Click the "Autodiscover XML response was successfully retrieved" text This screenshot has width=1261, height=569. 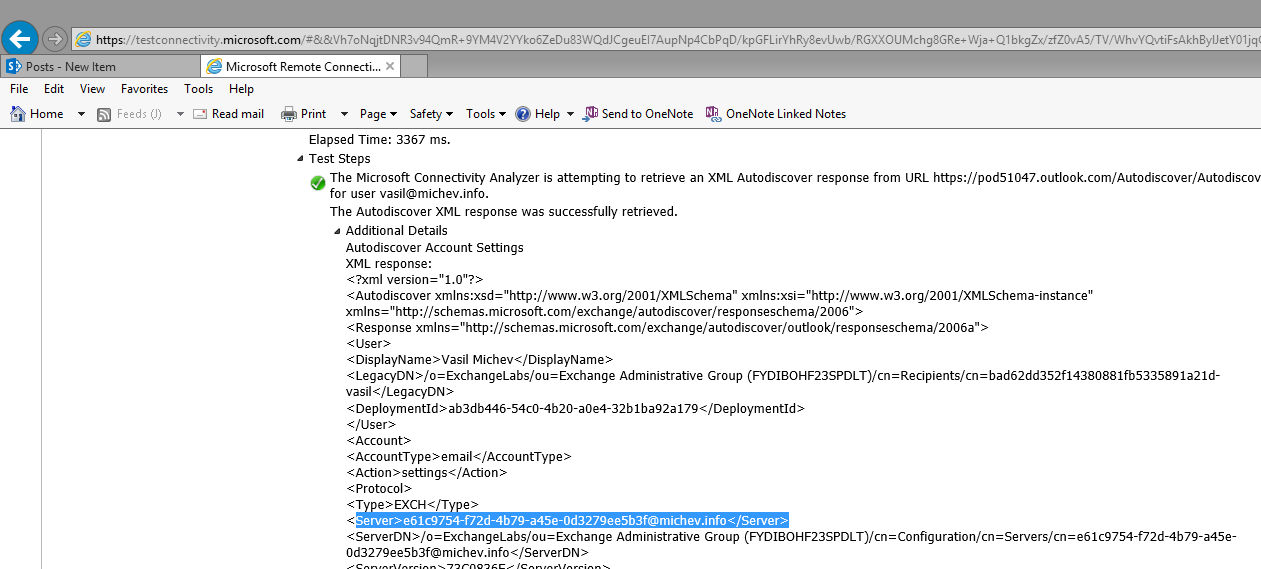[503, 211]
